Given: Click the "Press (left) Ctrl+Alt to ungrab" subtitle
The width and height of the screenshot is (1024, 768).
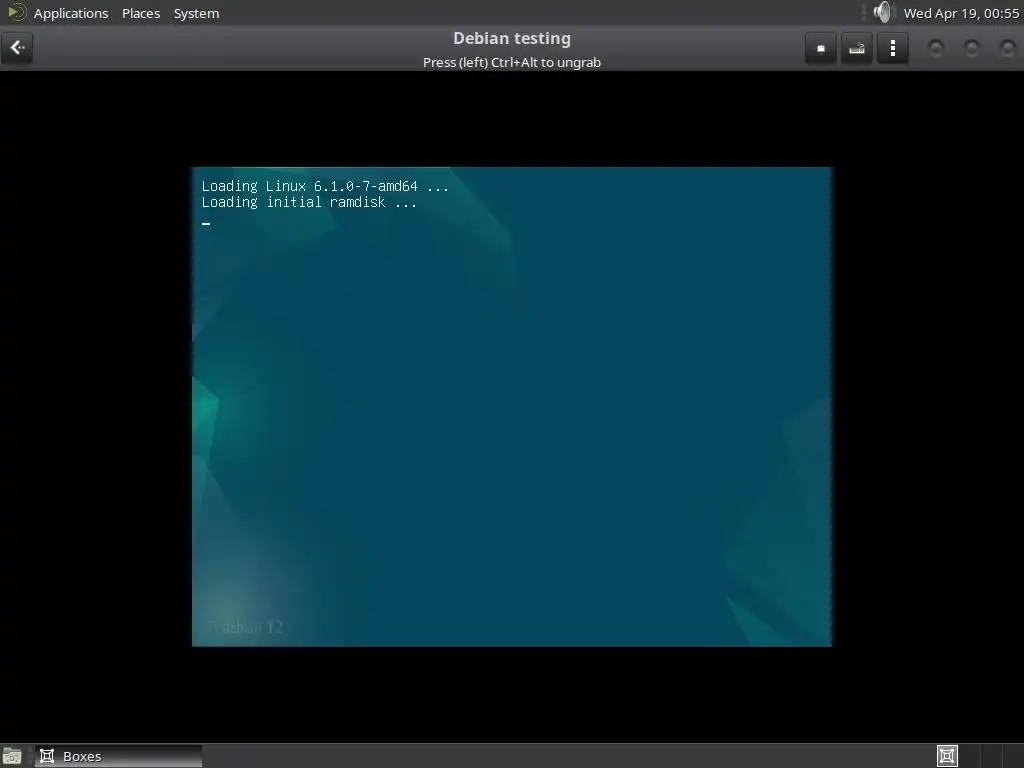Looking at the screenshot, I should tap(512, 63).
